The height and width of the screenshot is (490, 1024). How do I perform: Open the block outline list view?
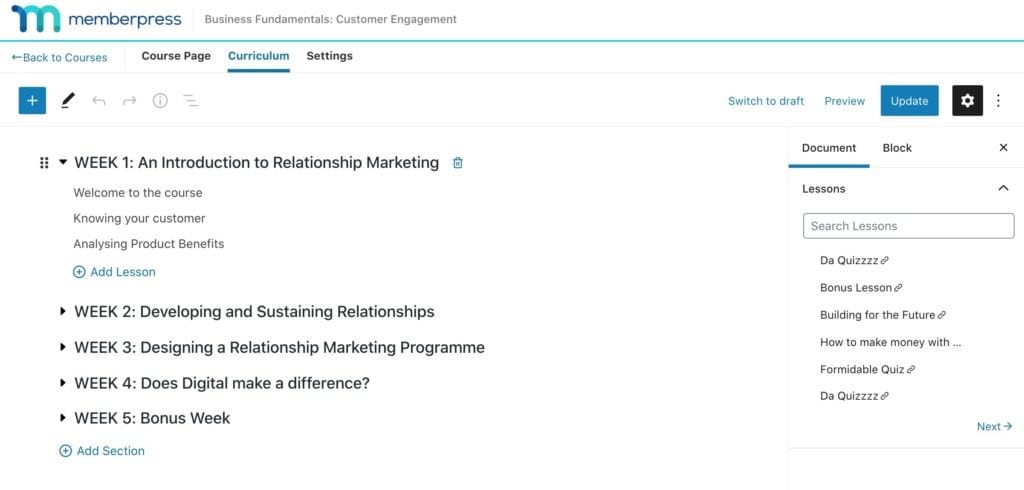point(191,101)
